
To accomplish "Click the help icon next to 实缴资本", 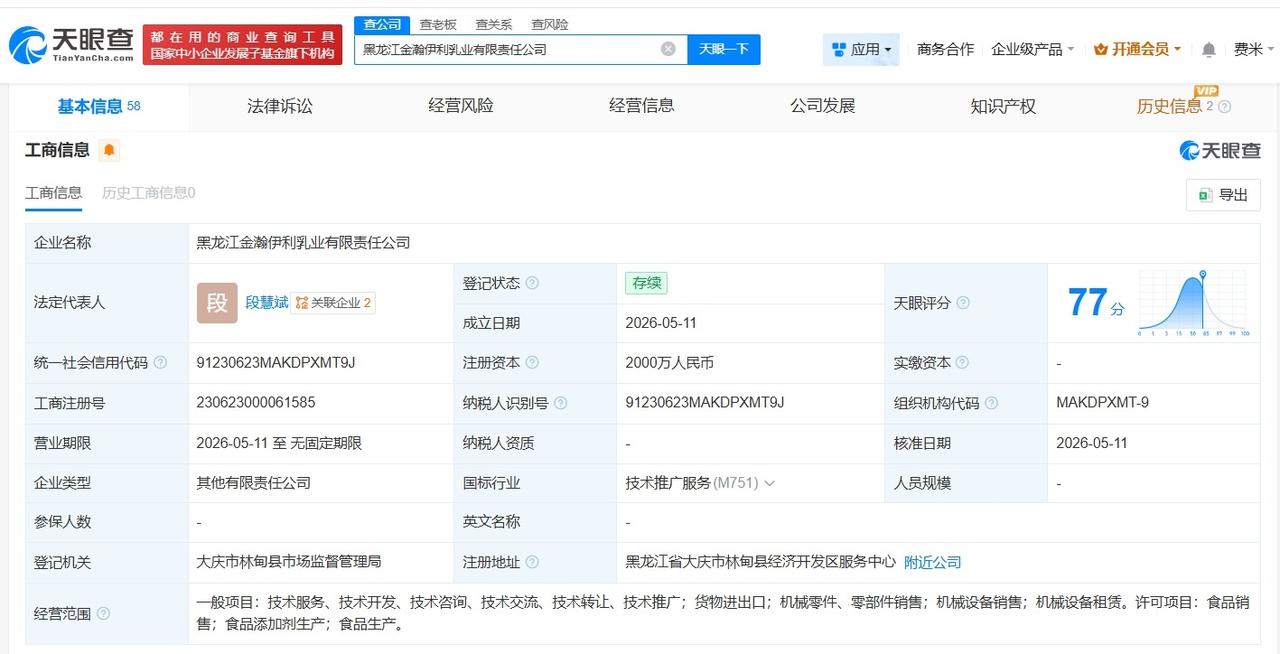I will pos(962,363).
